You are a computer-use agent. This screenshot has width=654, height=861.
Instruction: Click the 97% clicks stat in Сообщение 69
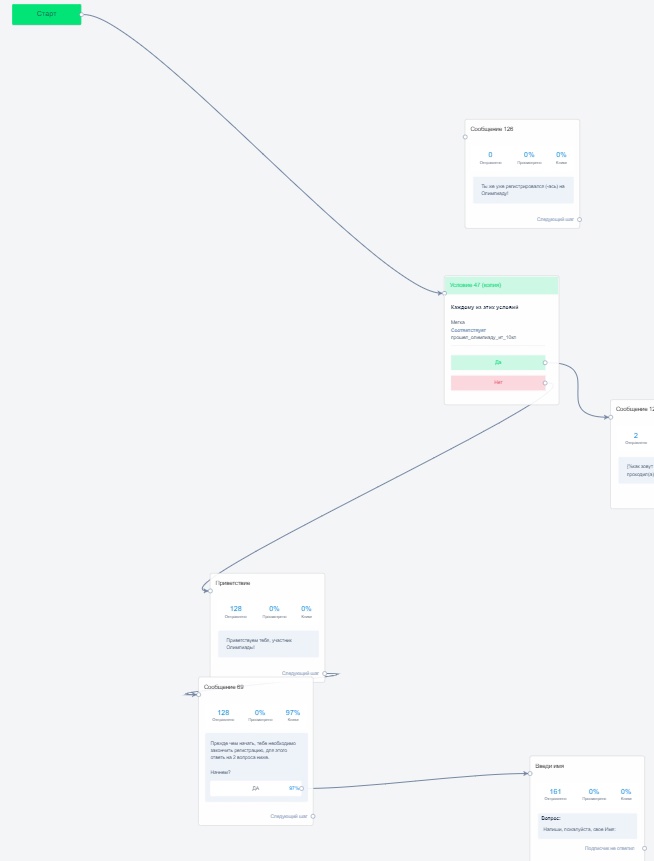pyautogui.click(x=293, y=713)
